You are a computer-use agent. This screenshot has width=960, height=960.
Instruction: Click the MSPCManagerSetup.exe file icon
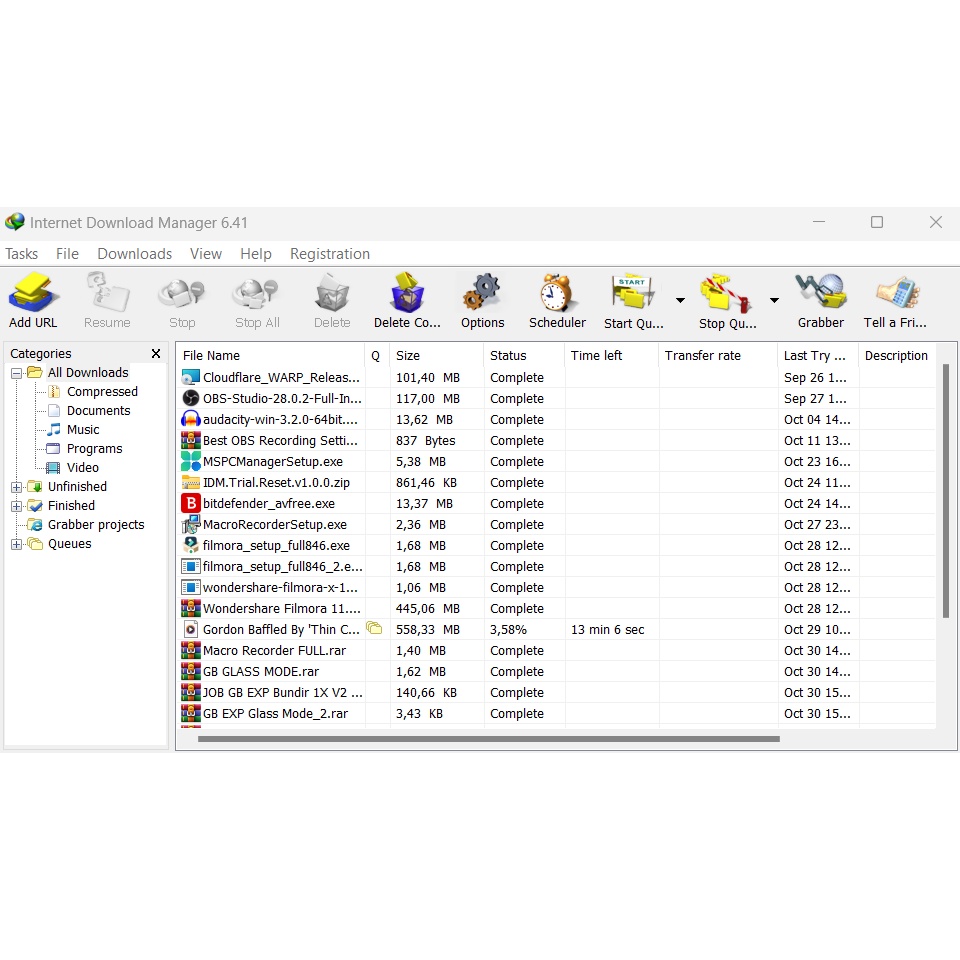[191, 461]
